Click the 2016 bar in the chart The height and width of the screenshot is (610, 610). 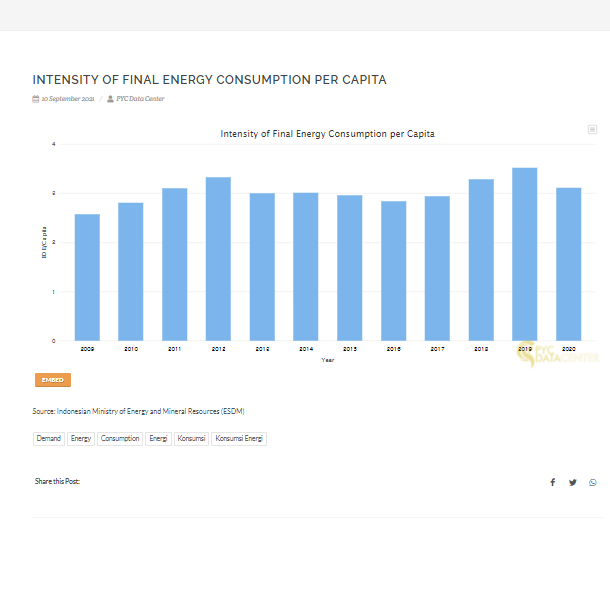click(394, 271)
